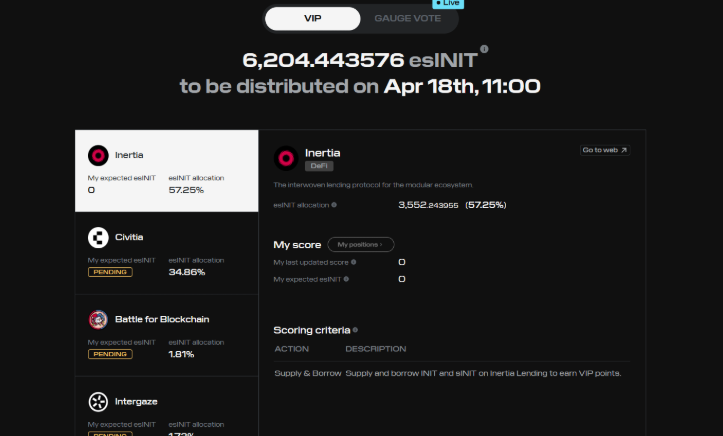Click the large Inertia logo in detail panel
The width and height of the screenshot is (723, 436).
[x=285, y=158]
